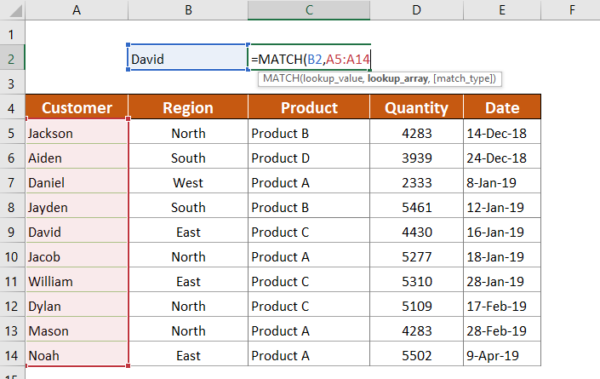600x379 pixels.
Task: Select column D header
Action: [x=416, y=10]
